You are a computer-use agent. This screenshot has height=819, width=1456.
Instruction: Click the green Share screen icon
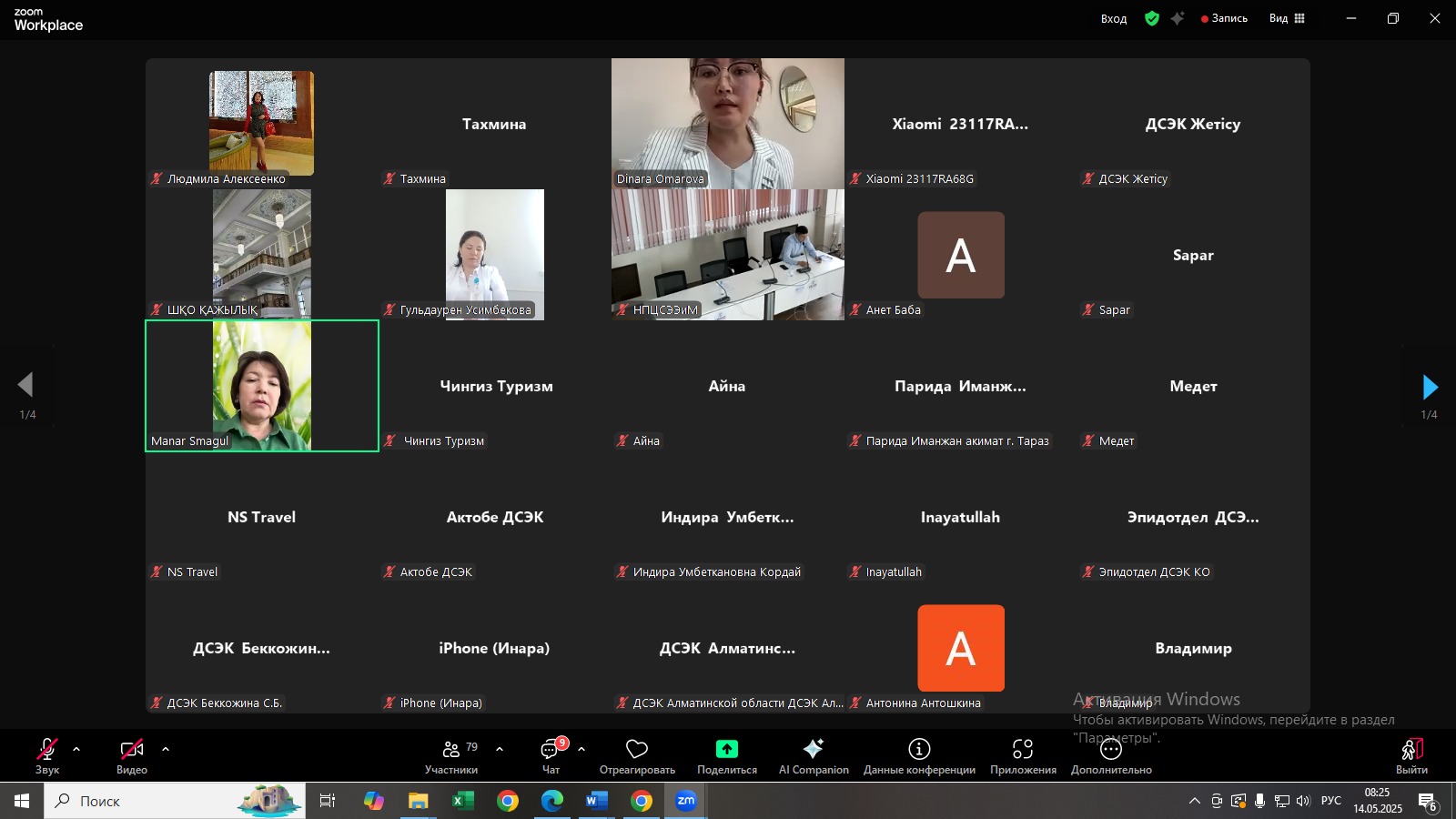pyautogui.click(x=726, y=749)
